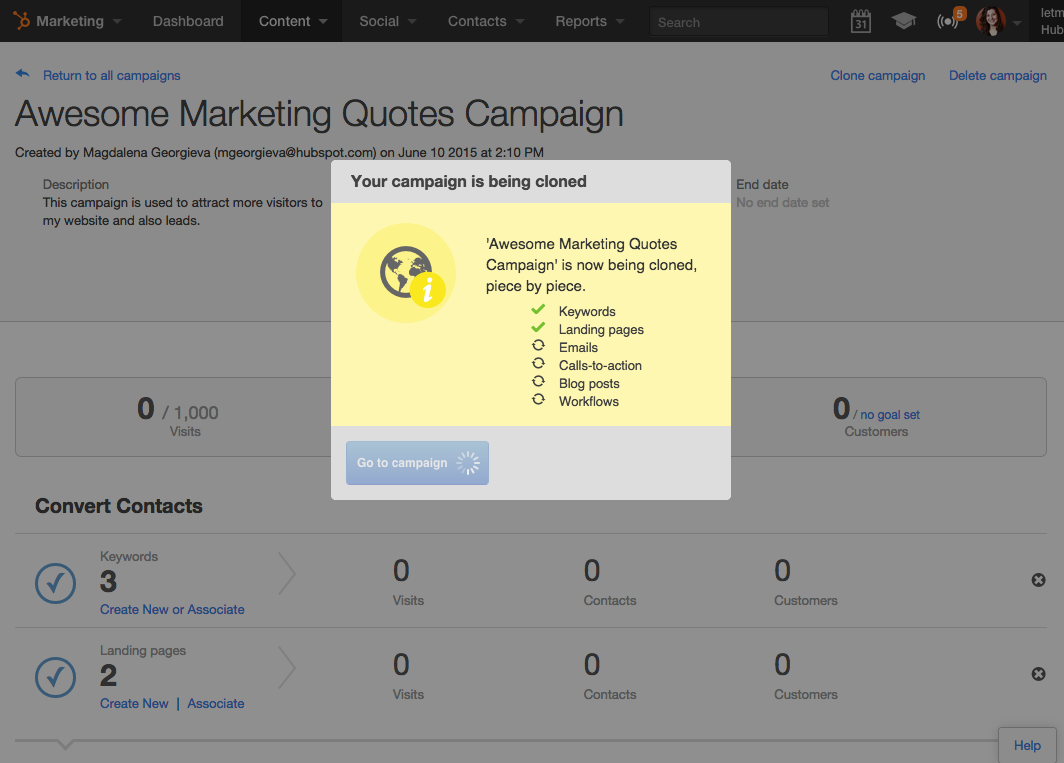Open the notifications broadcast icon
This screenshot has width=1064, height=763.
tap(950, 20)
